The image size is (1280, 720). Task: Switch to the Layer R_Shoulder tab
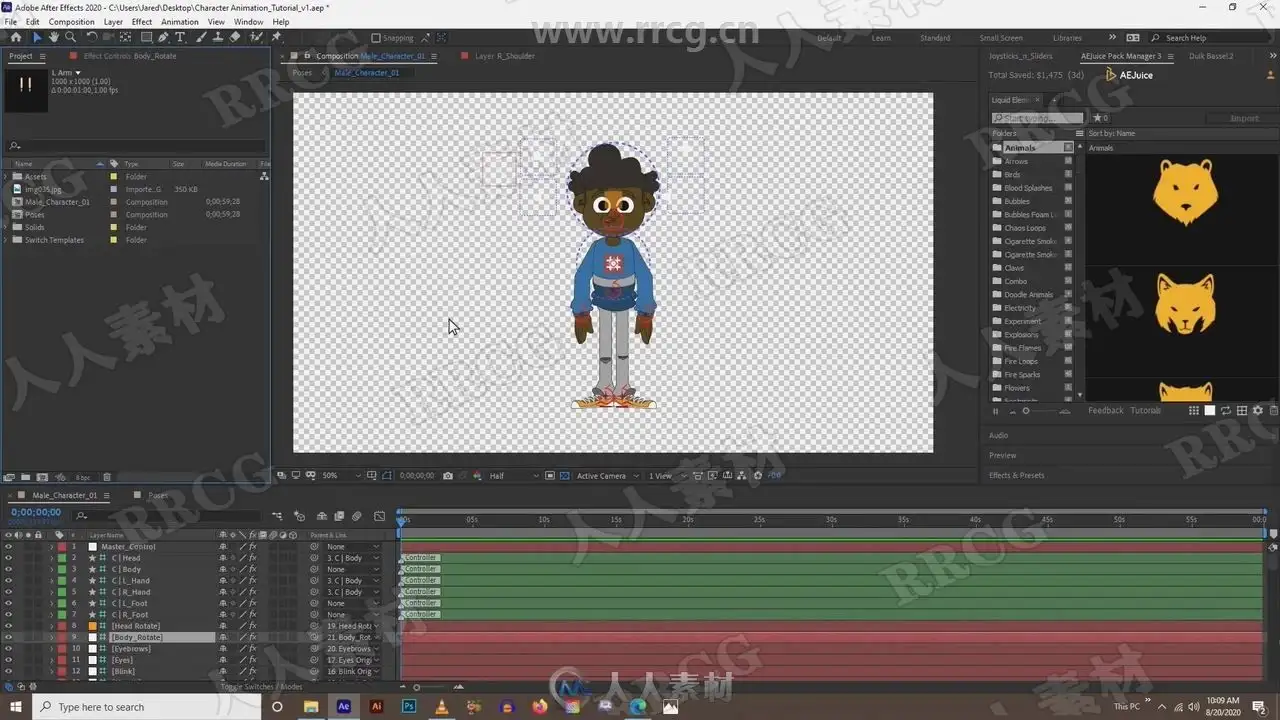[x=504, y=56]
